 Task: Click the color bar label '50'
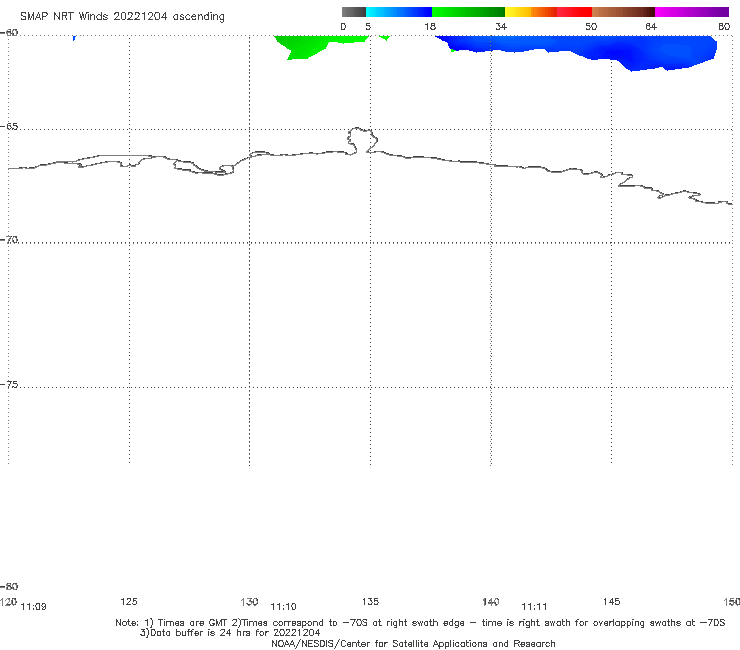coord(591,26)
